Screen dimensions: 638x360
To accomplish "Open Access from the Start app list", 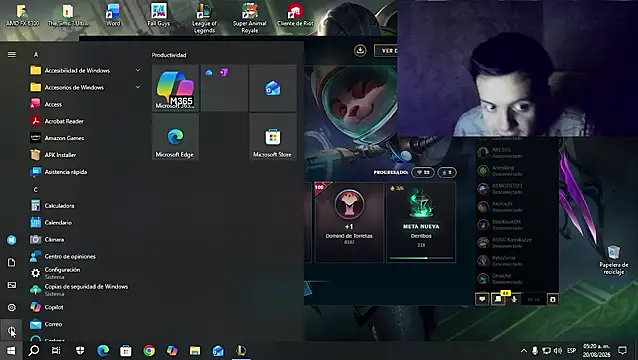I will click(85, 104).
